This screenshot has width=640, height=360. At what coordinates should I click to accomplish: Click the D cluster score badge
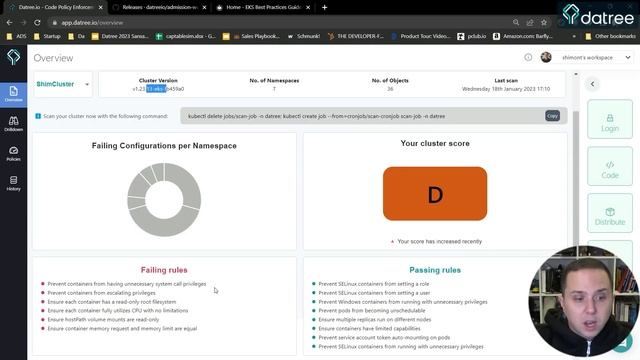(x=435, y=193)
